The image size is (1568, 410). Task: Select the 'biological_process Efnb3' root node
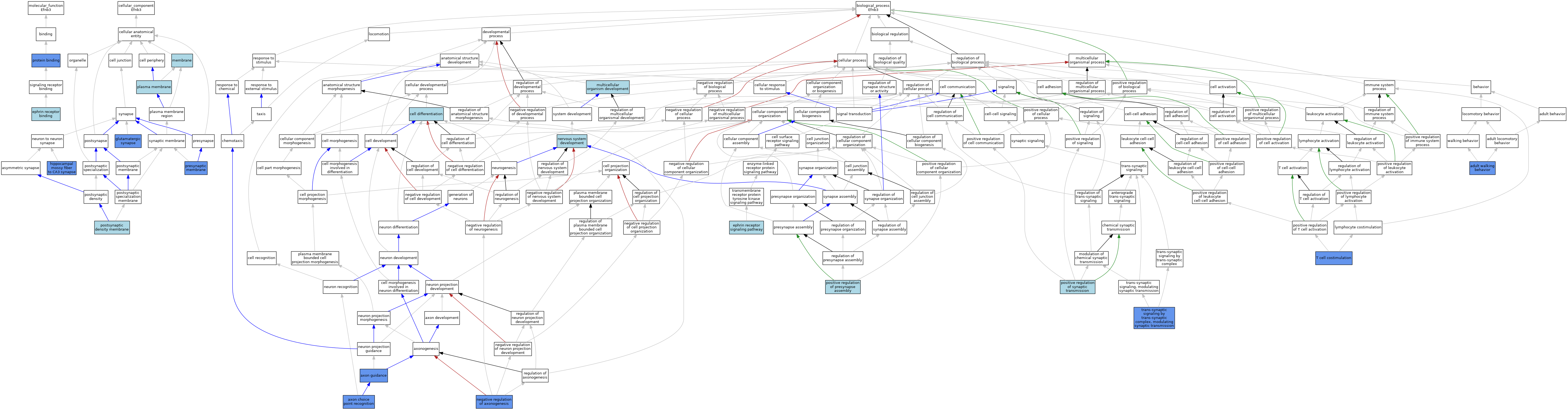[x=873, y=8]
